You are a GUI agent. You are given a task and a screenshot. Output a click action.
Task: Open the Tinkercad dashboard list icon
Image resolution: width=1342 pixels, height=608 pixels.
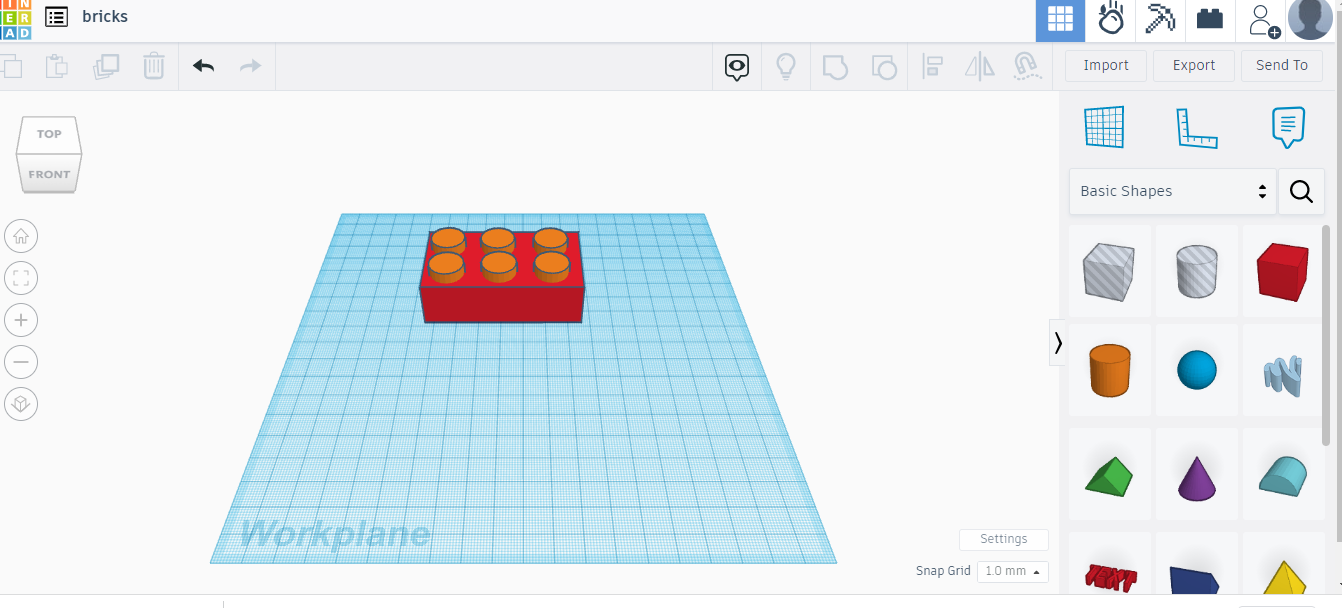point(57,17)
